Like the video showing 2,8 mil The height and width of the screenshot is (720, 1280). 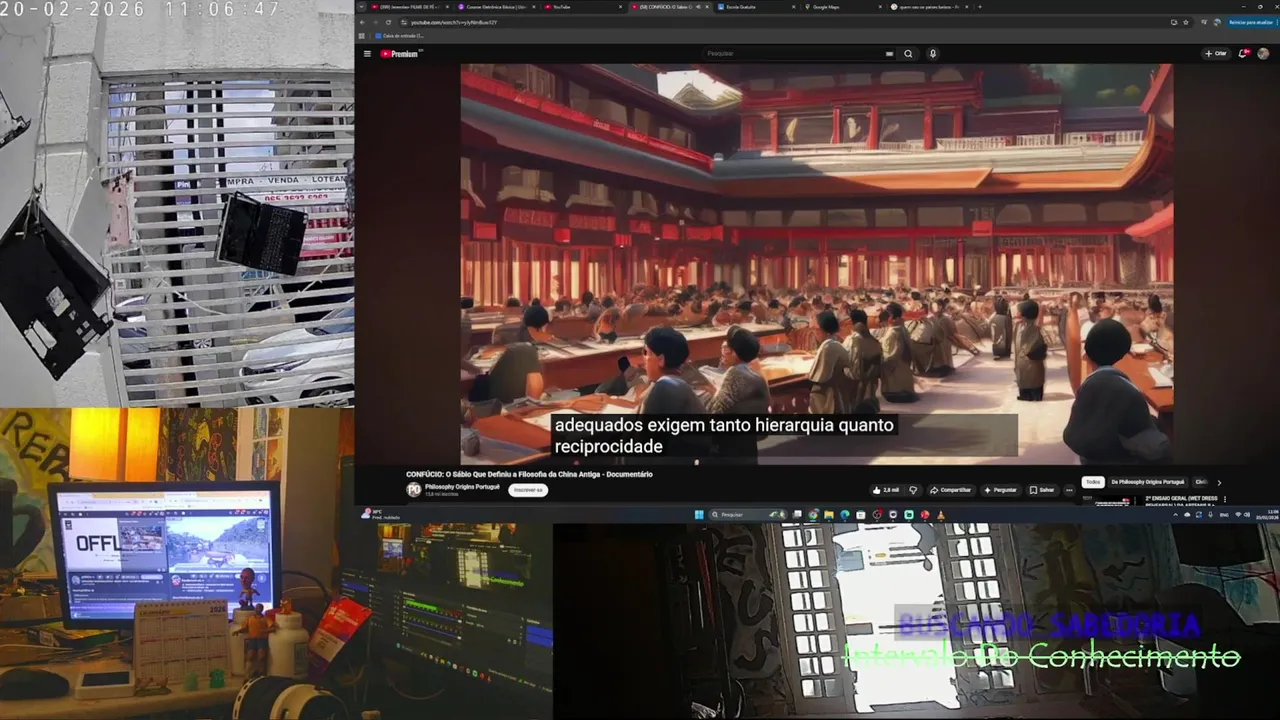click(x=886, y=490)
